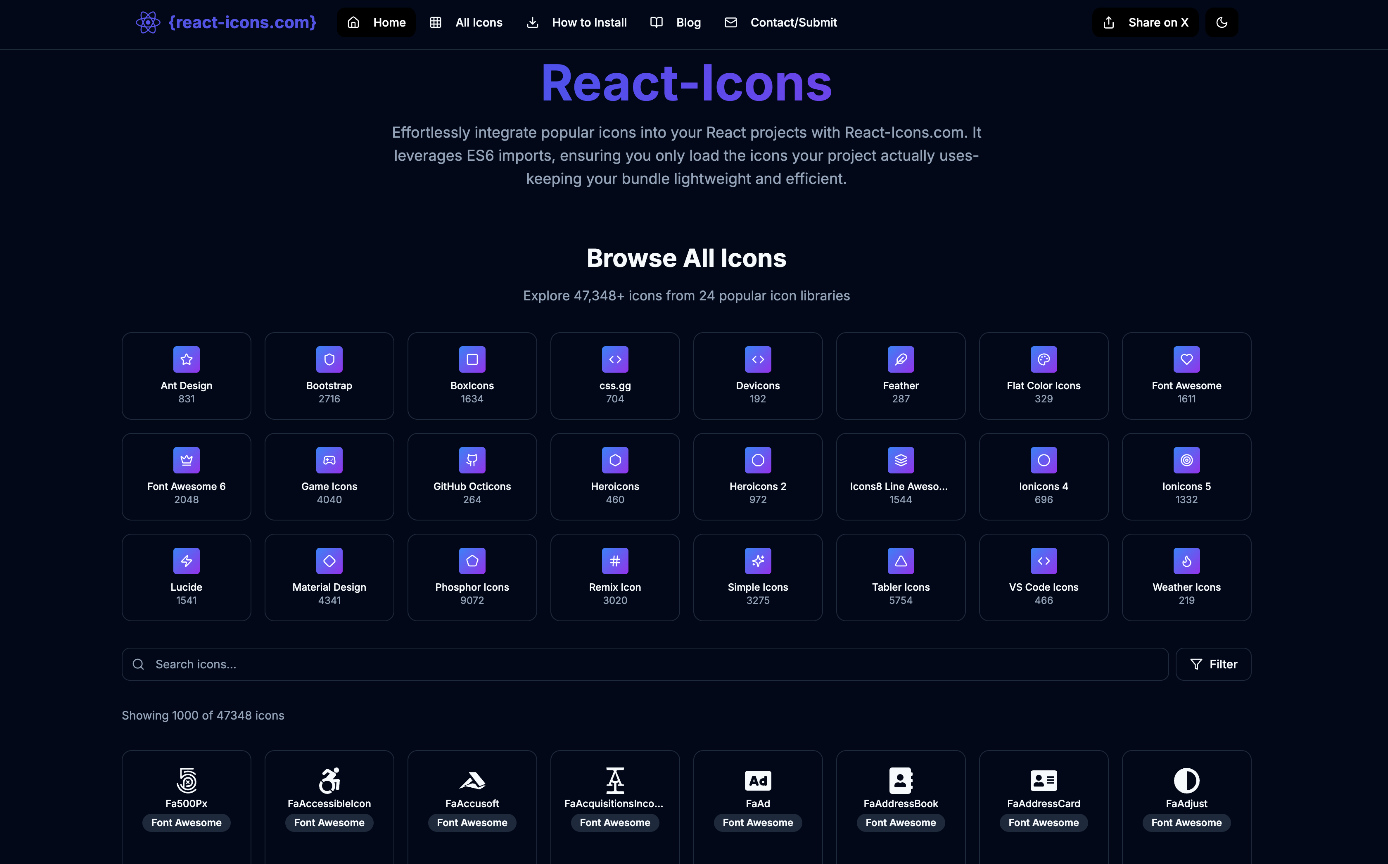Open the Heroicons 2 library card

point(758,477)
